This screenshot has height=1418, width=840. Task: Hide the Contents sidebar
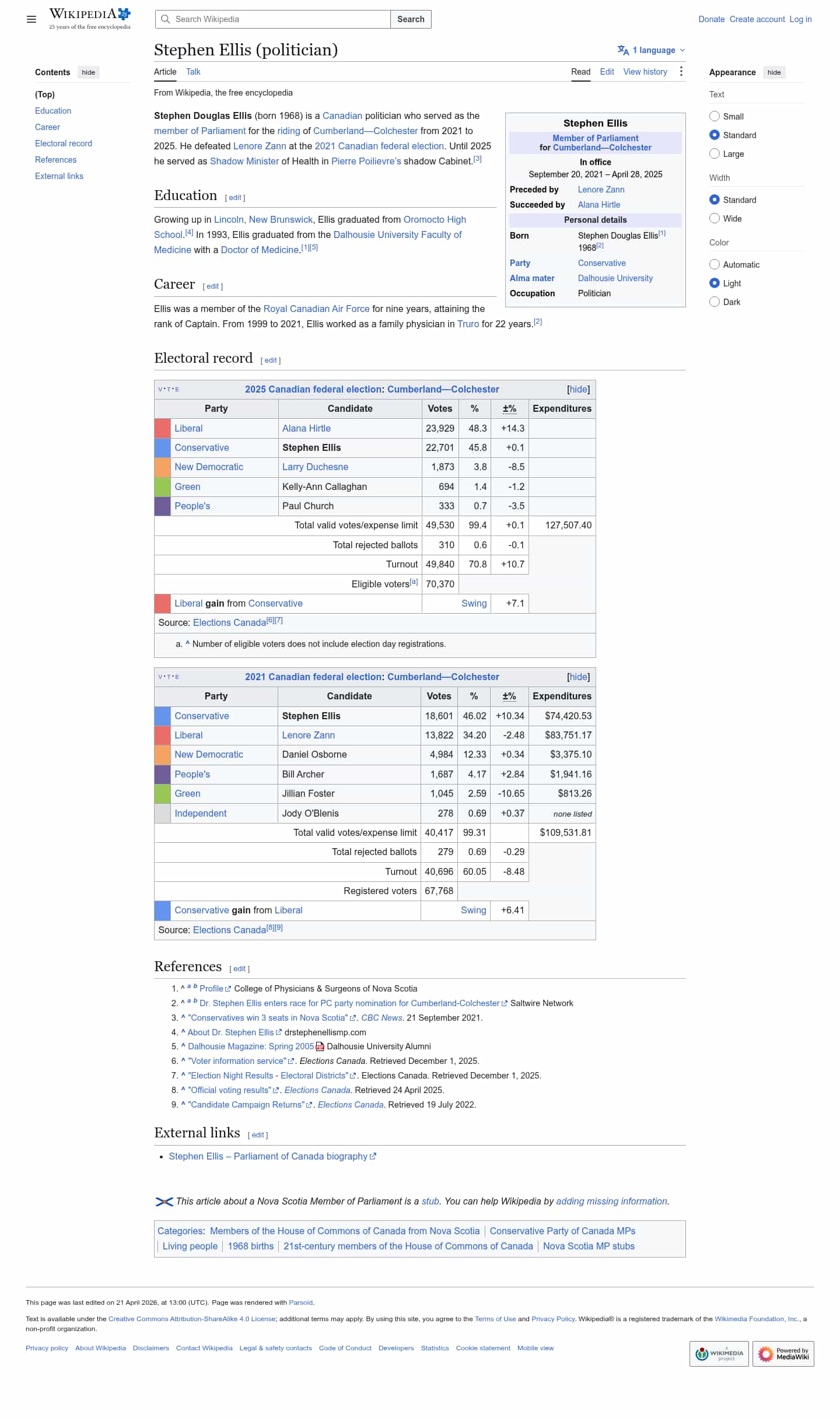89,72
